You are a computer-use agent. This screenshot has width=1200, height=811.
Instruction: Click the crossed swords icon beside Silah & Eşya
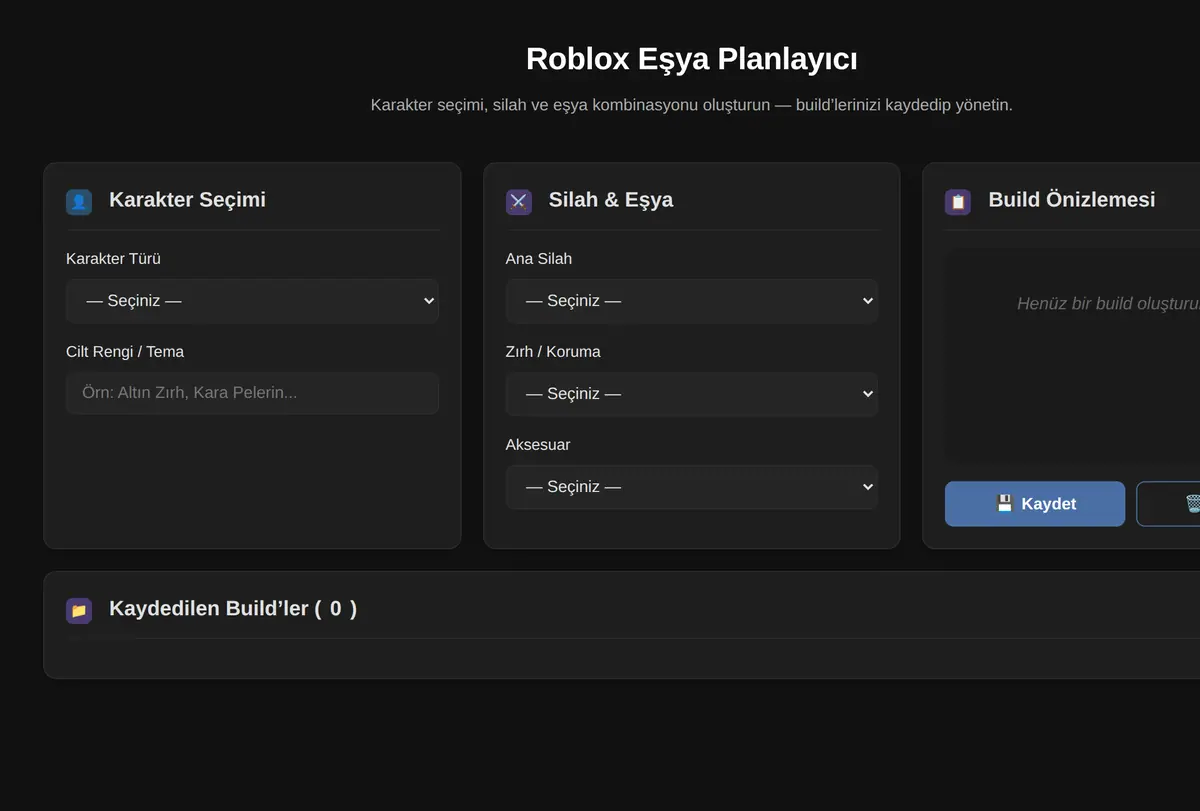pos(519,202)
